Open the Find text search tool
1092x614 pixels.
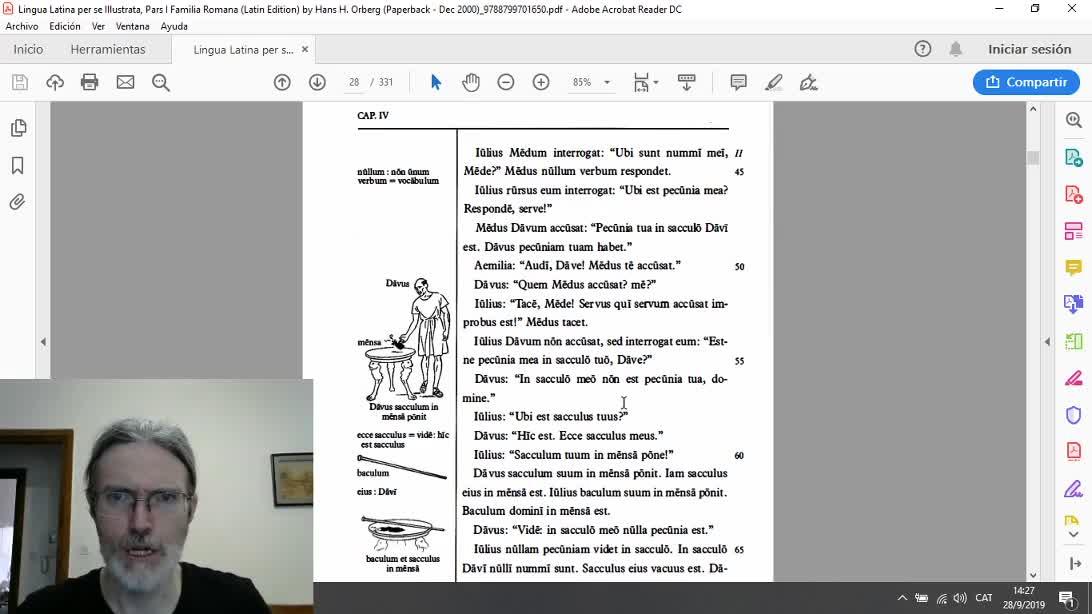coord(161,82)
